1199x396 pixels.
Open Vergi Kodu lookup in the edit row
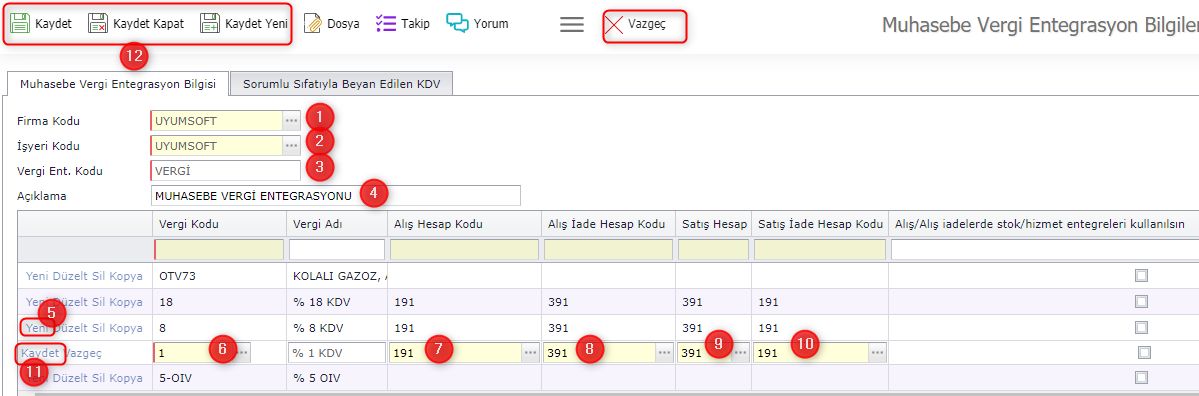pyautogui.click(x=242, y=352)
